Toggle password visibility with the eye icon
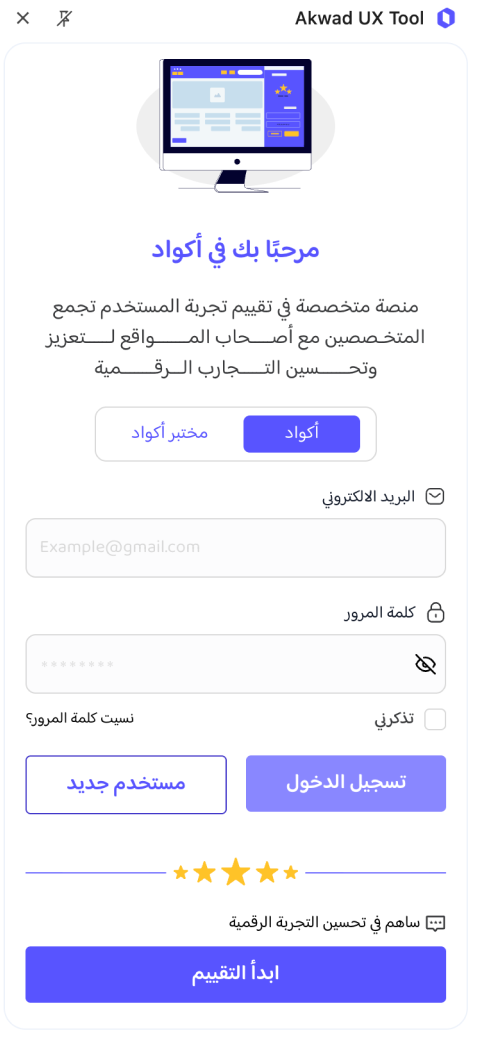The image size is (478, 1040). [x=425, y=664]
